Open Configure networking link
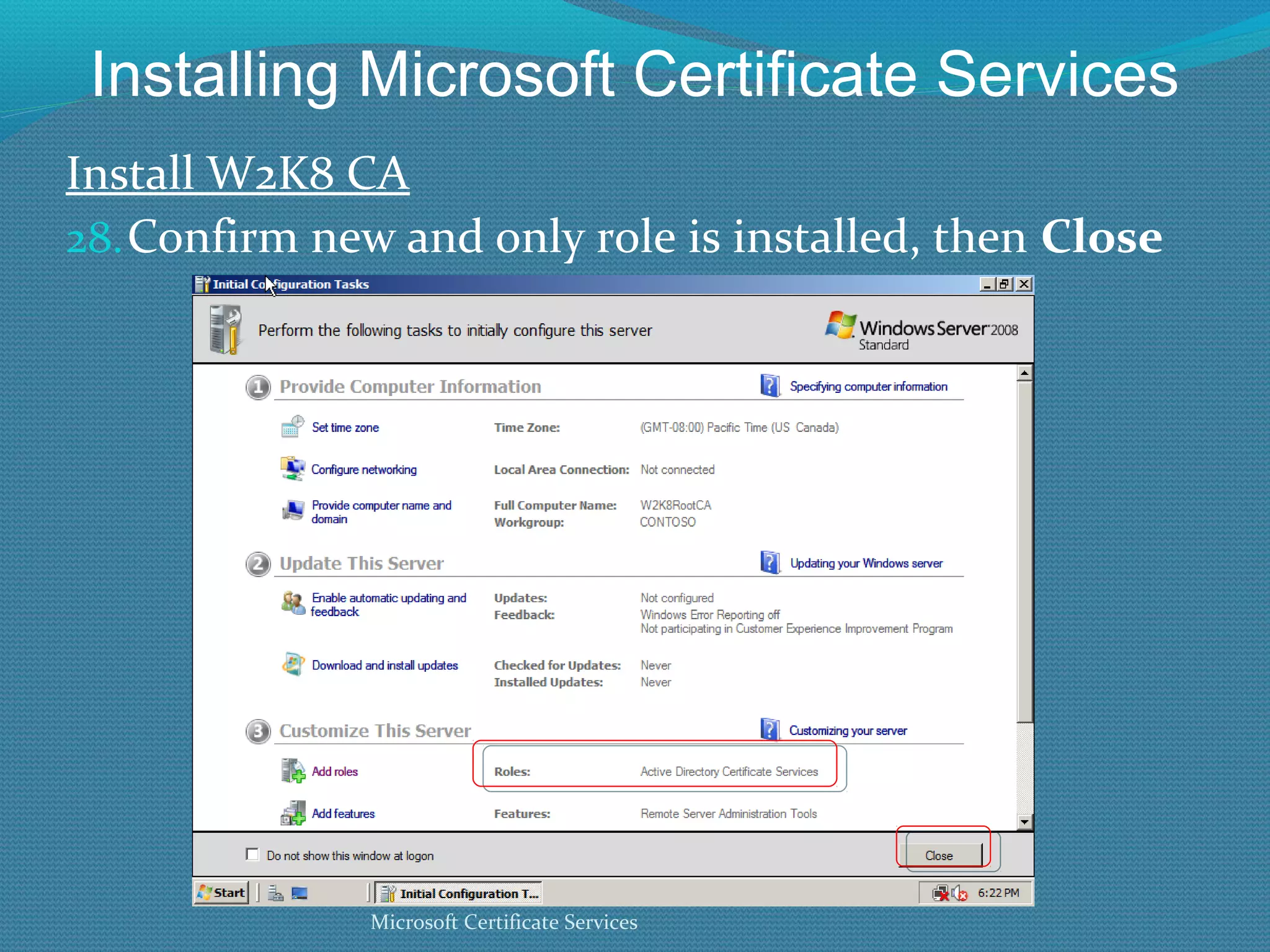The height and width of the screenshot is (952, 1270). tap(364, 469)
